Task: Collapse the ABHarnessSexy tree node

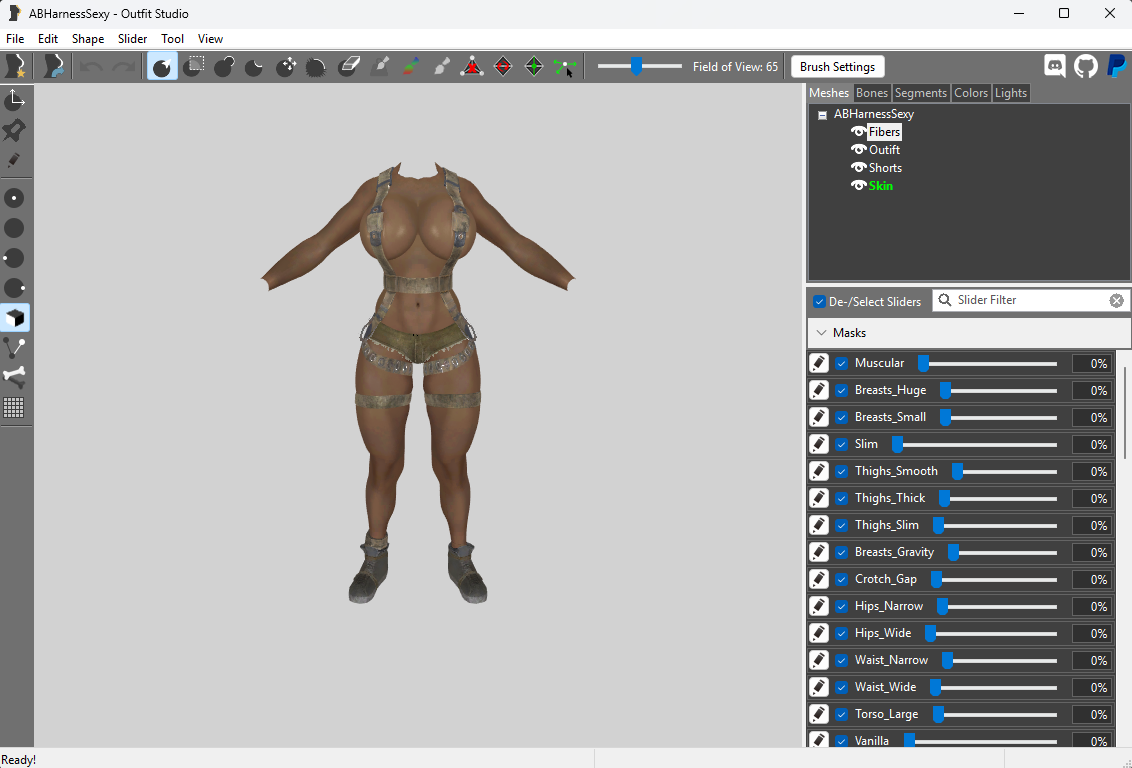Action: [x=822, y=115]
